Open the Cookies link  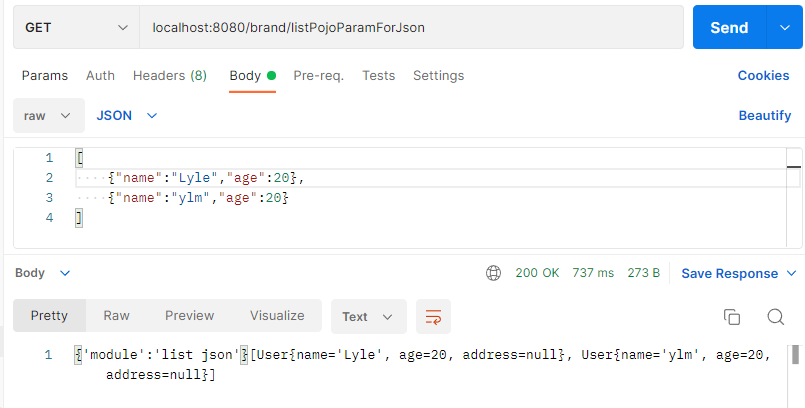(763, 75)
